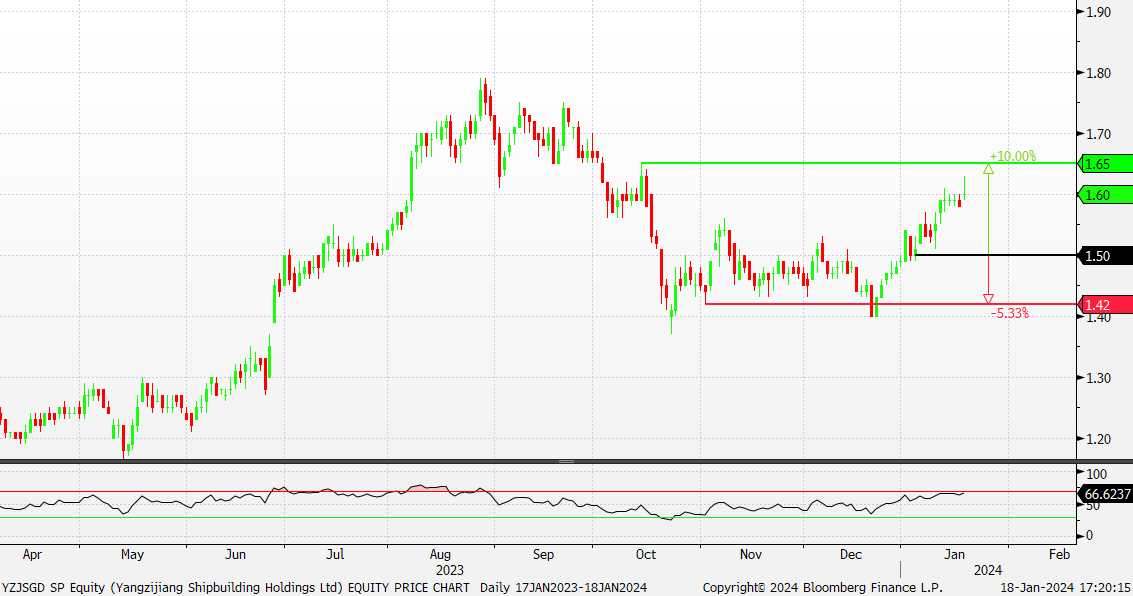The height and width of the screenshot is (596, 1133).
Task: Click the 1.70 price axis label
Action: click(1098, 134)
